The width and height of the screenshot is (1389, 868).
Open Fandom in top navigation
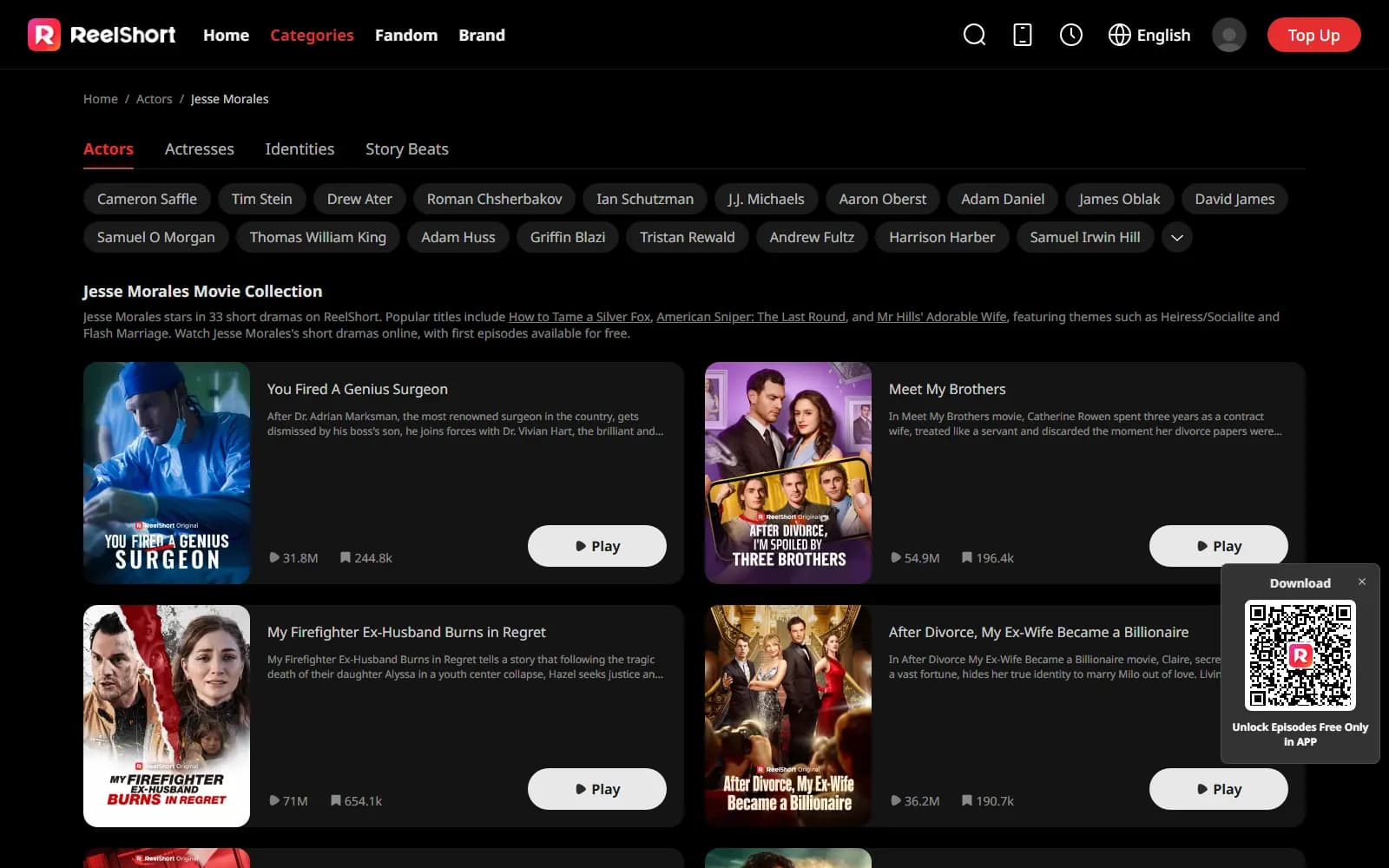click(405, 35)
